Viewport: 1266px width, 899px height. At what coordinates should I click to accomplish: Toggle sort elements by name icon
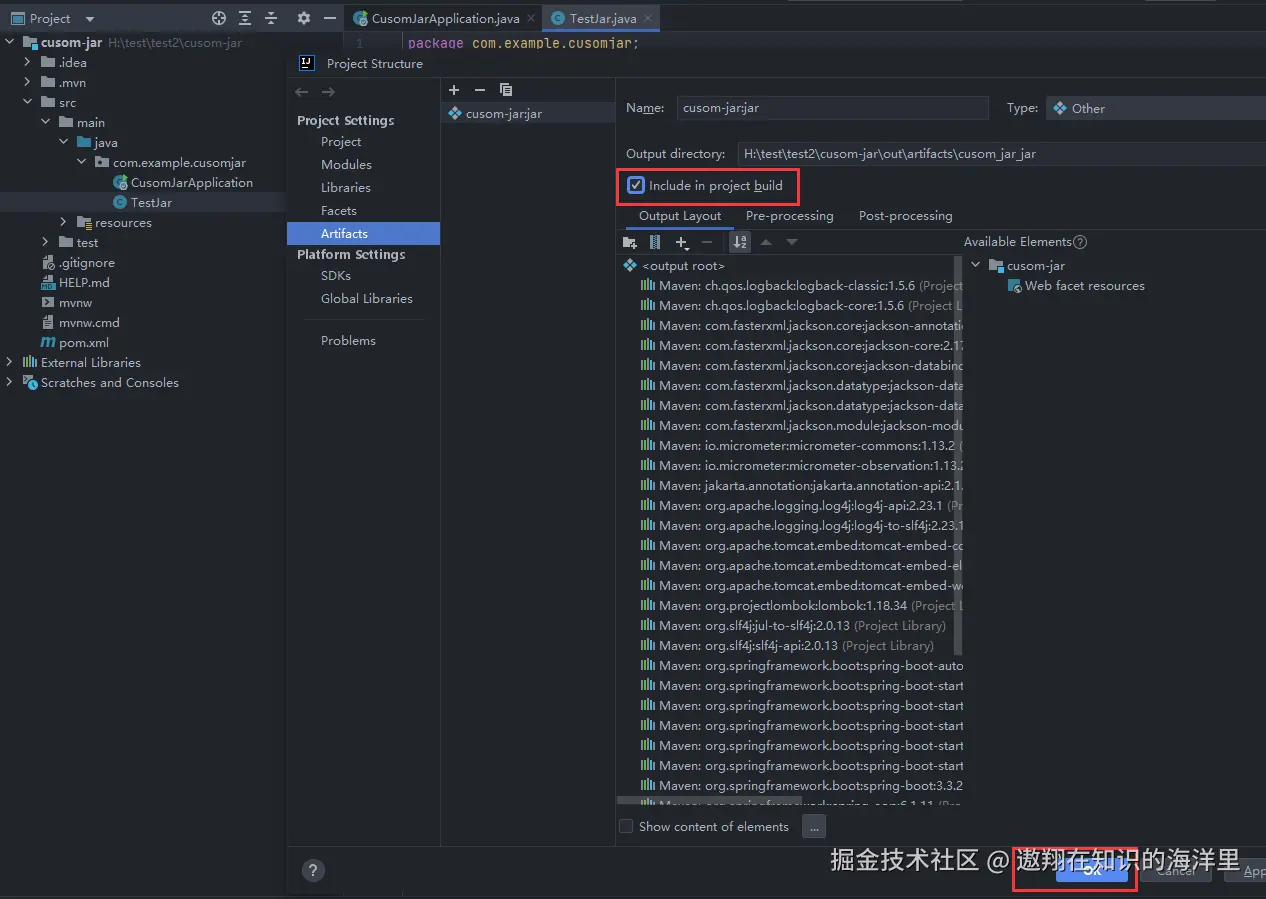pos(740,242)
